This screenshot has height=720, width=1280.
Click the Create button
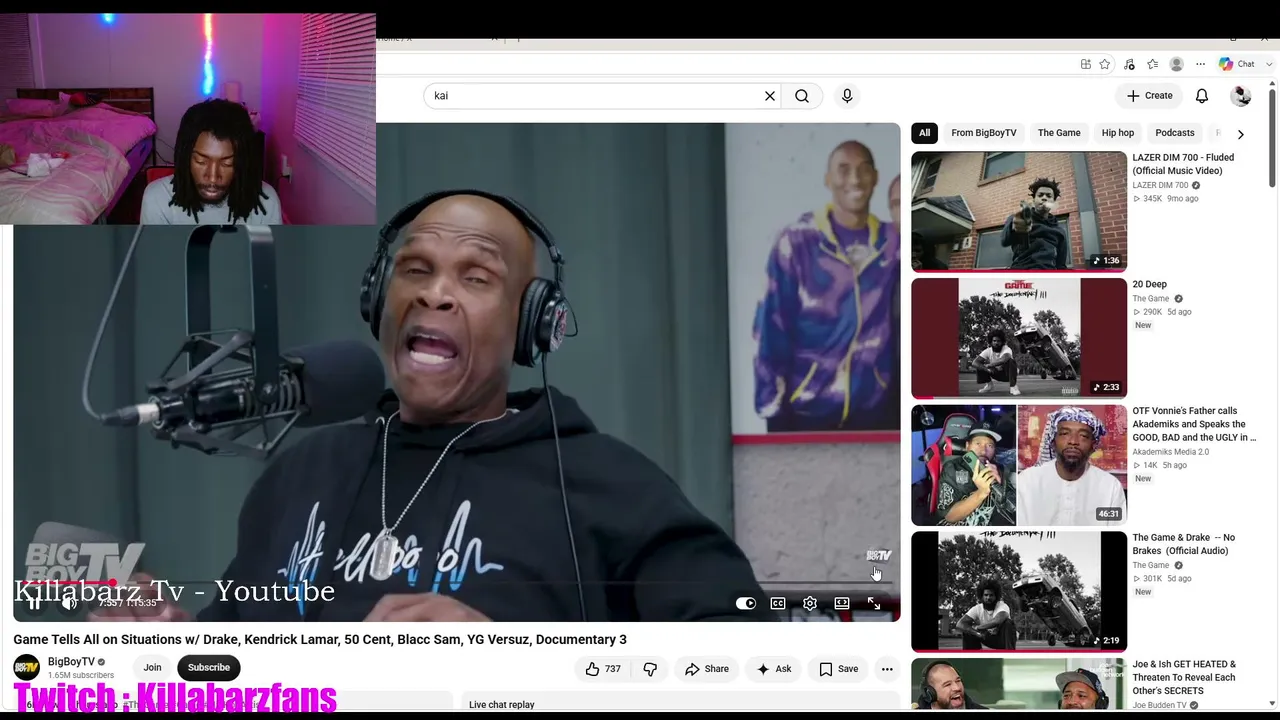(1149, 96)
